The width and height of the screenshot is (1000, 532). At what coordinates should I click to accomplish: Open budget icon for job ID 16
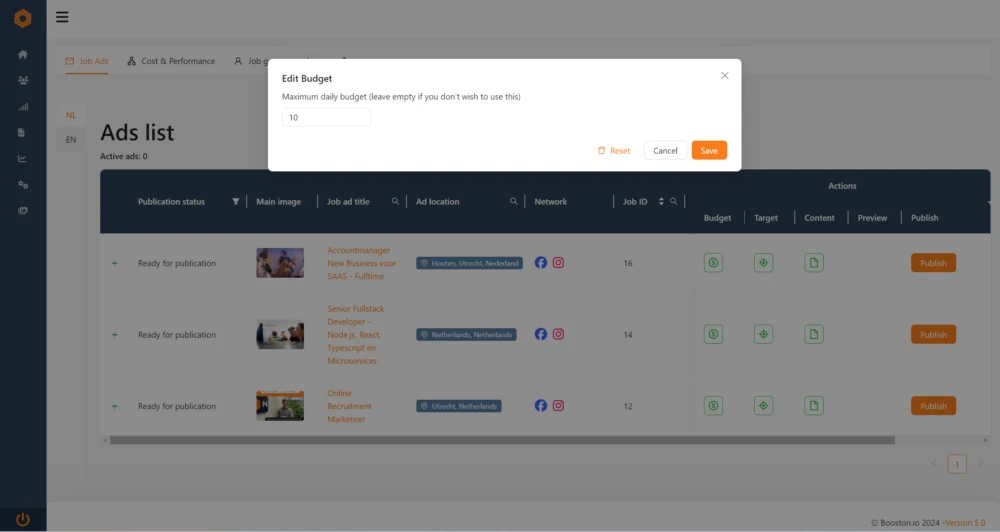click(x=713, y=263)
